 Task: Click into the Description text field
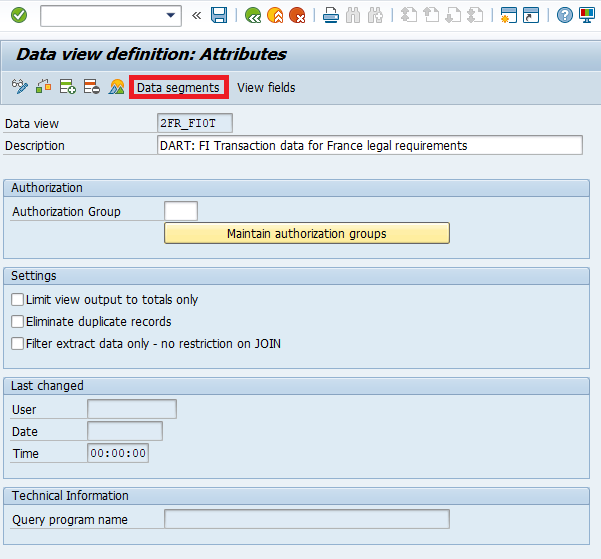pyautogui.click(x=369, y=146)
